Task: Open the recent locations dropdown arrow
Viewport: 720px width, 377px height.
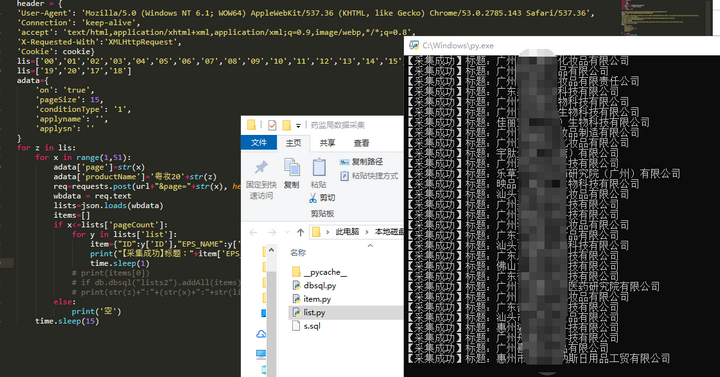Action: 287,232
